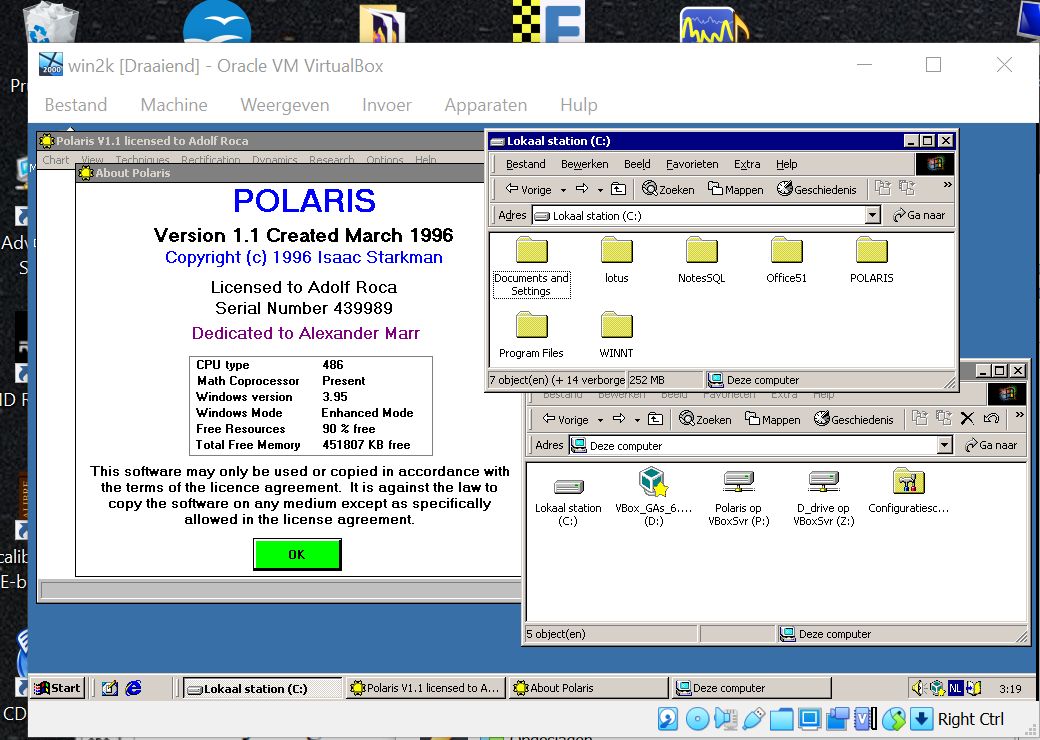Expand forward history arrow in Deze computer window

pos(637,420)
